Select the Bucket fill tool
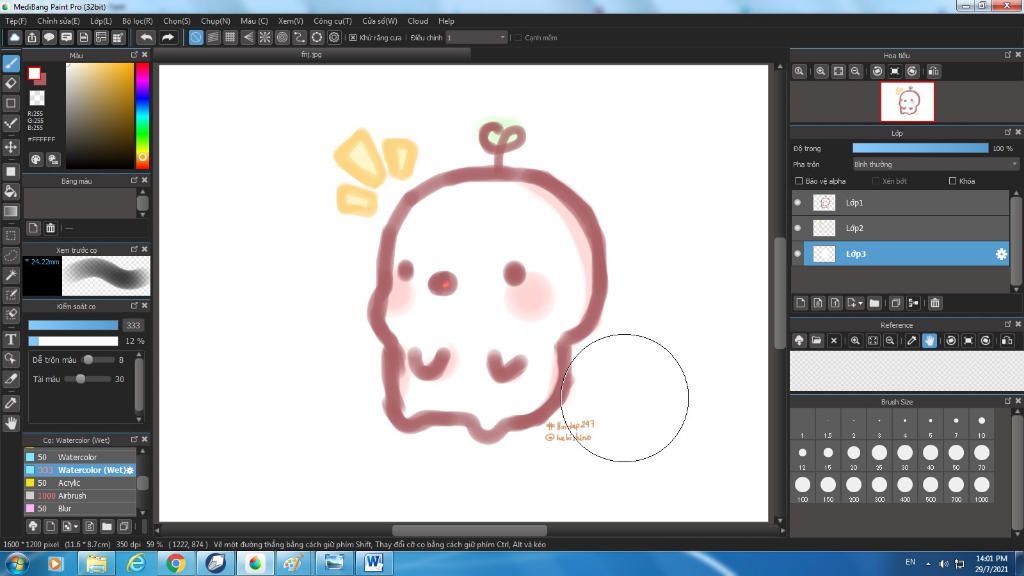Viewport: 1024px width, 576px height. pyautogui.click(x=11, y=191)
